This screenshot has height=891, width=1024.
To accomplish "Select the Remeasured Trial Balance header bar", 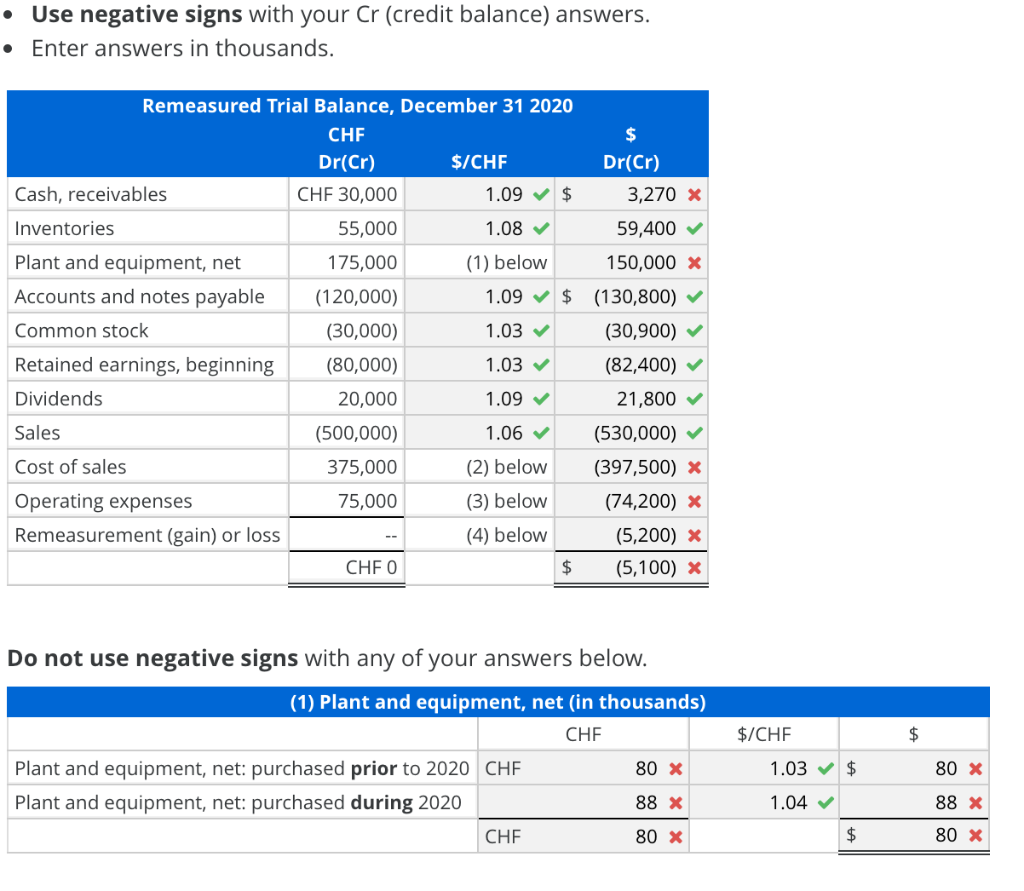I will (x=357, y=105).
